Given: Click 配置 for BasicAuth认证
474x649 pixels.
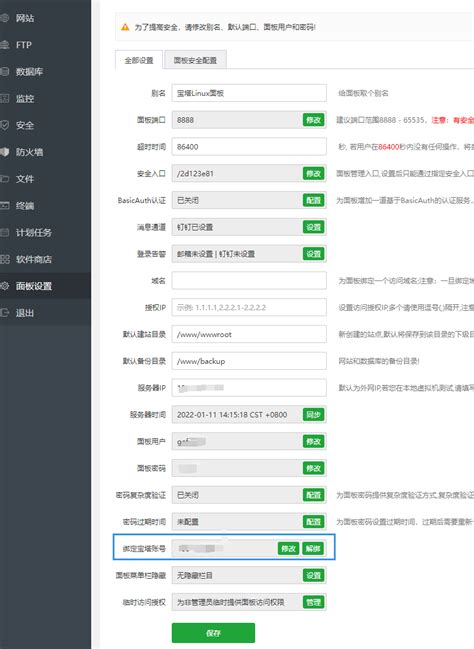Looking at the screenshot, I should pos(313,200).
